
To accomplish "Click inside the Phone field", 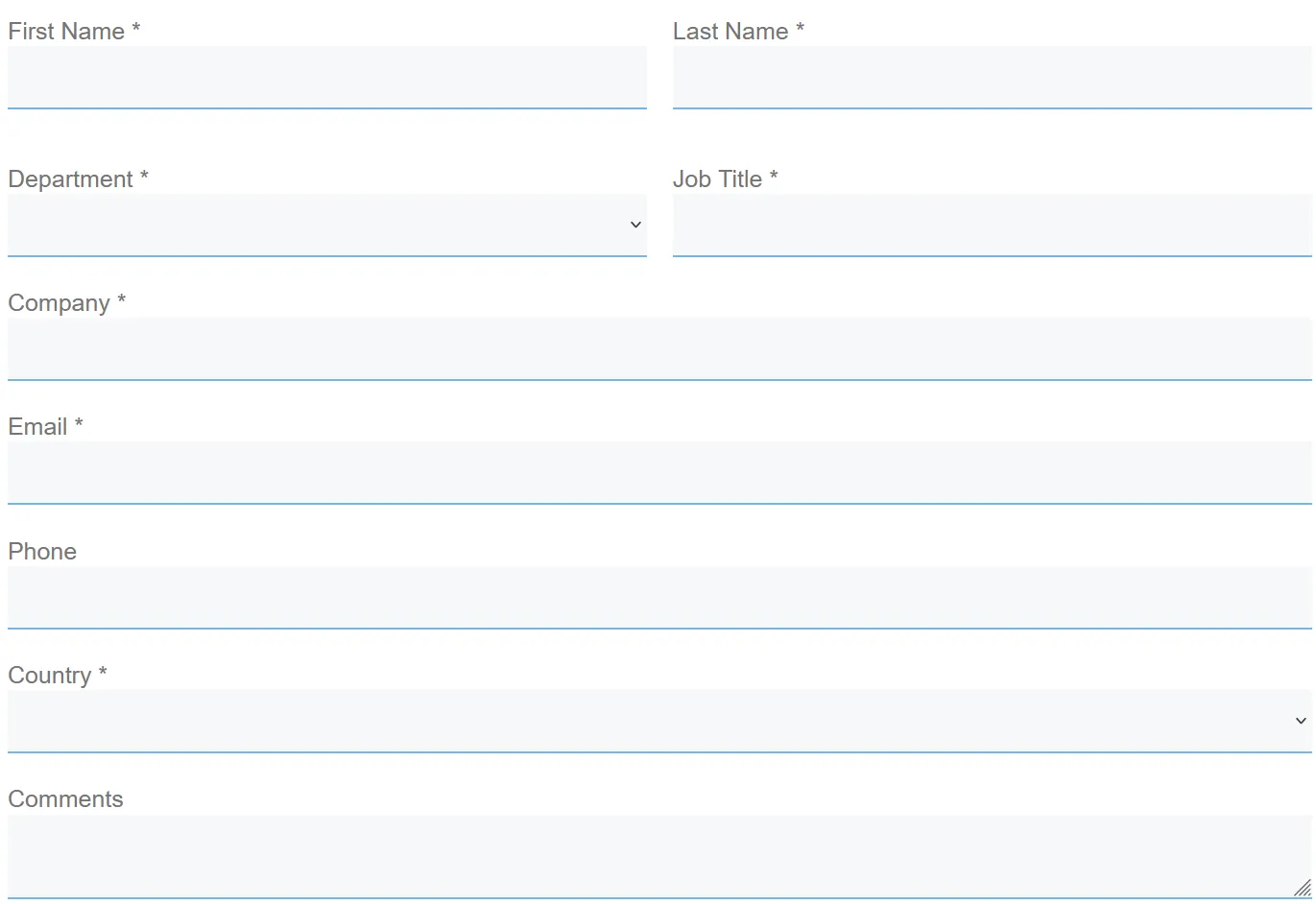I will tap(659, 597).
